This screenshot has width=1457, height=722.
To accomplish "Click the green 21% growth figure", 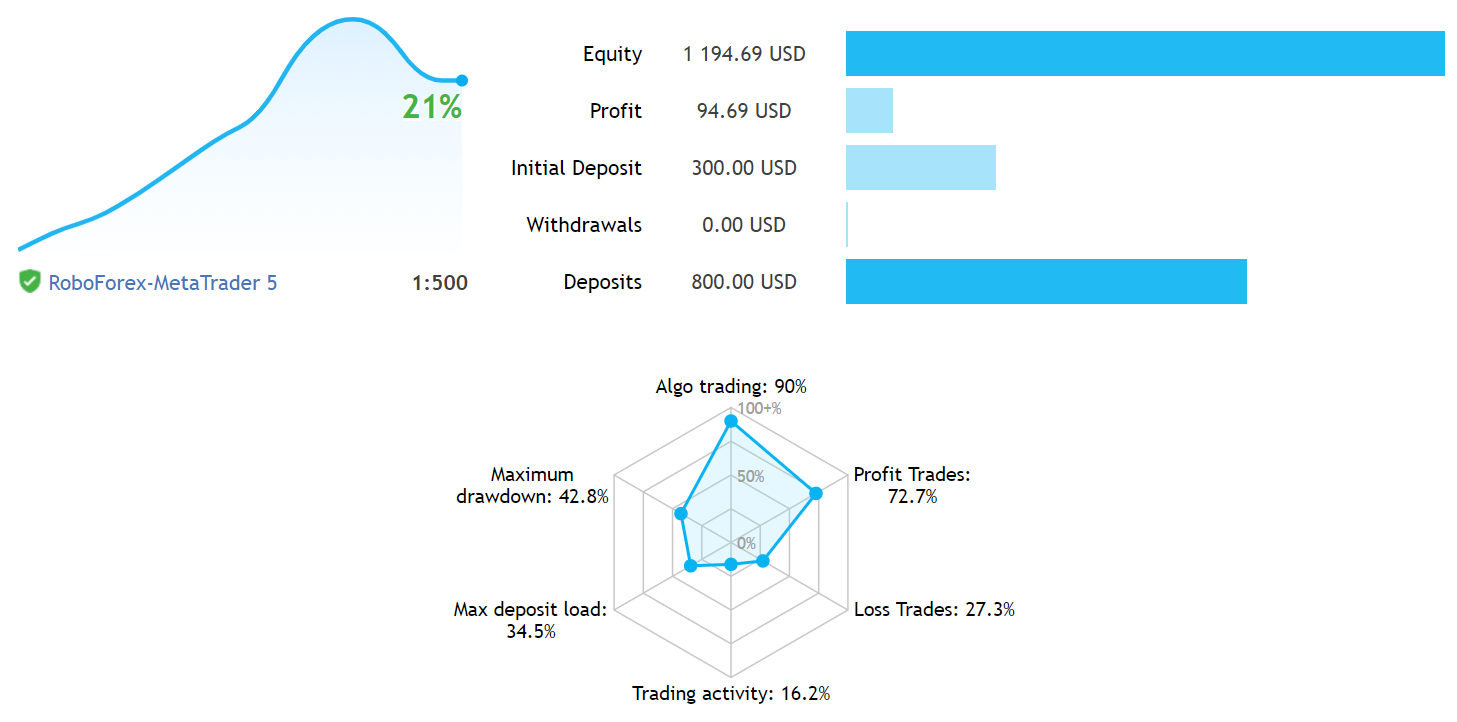I will pos(432,107).
